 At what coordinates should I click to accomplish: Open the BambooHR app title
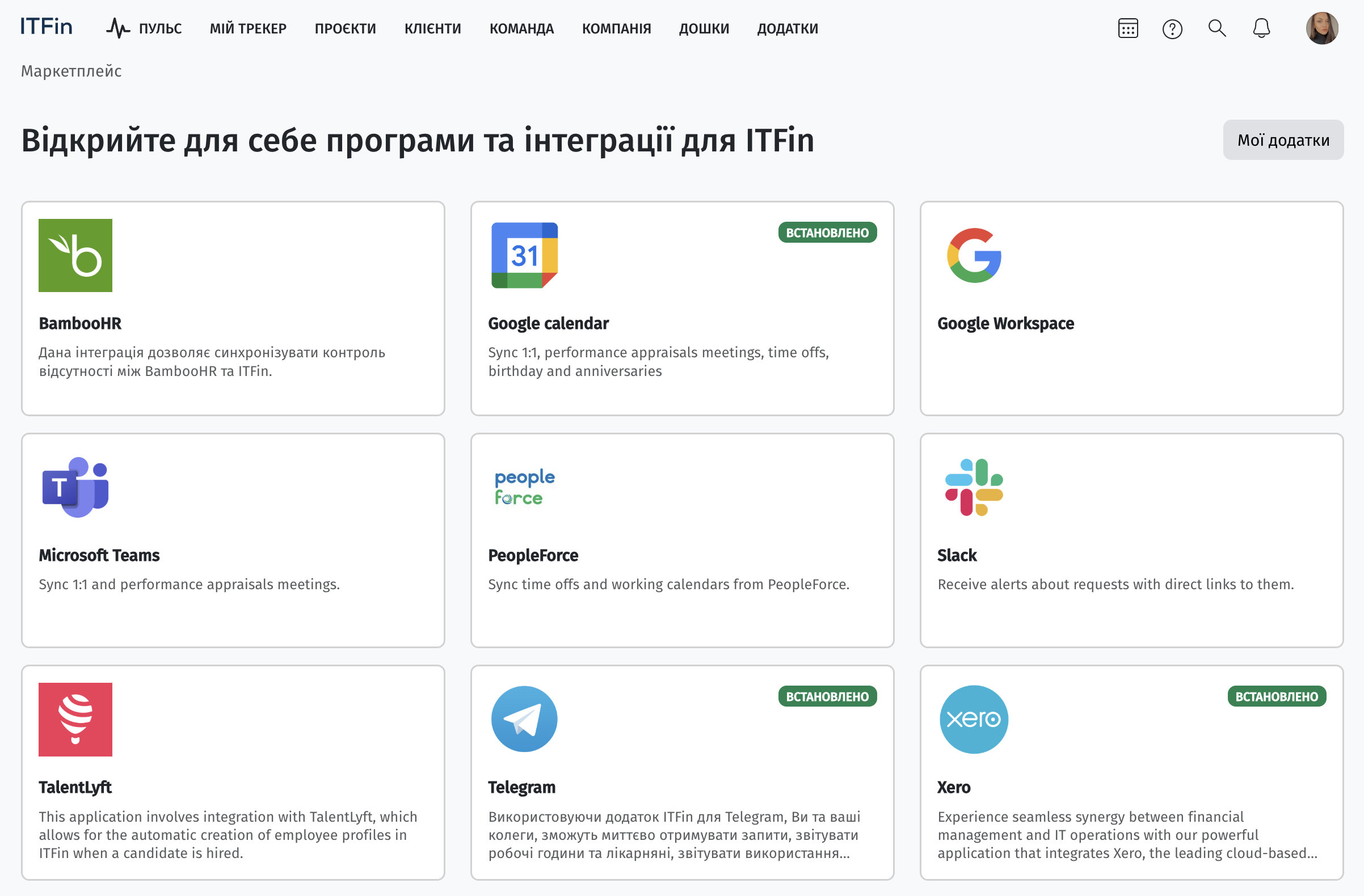[80, 324]
